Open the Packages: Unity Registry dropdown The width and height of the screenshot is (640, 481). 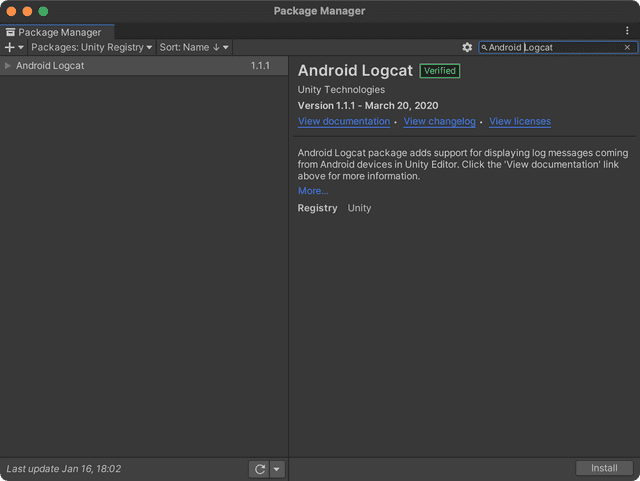click(x=91, y=47)
